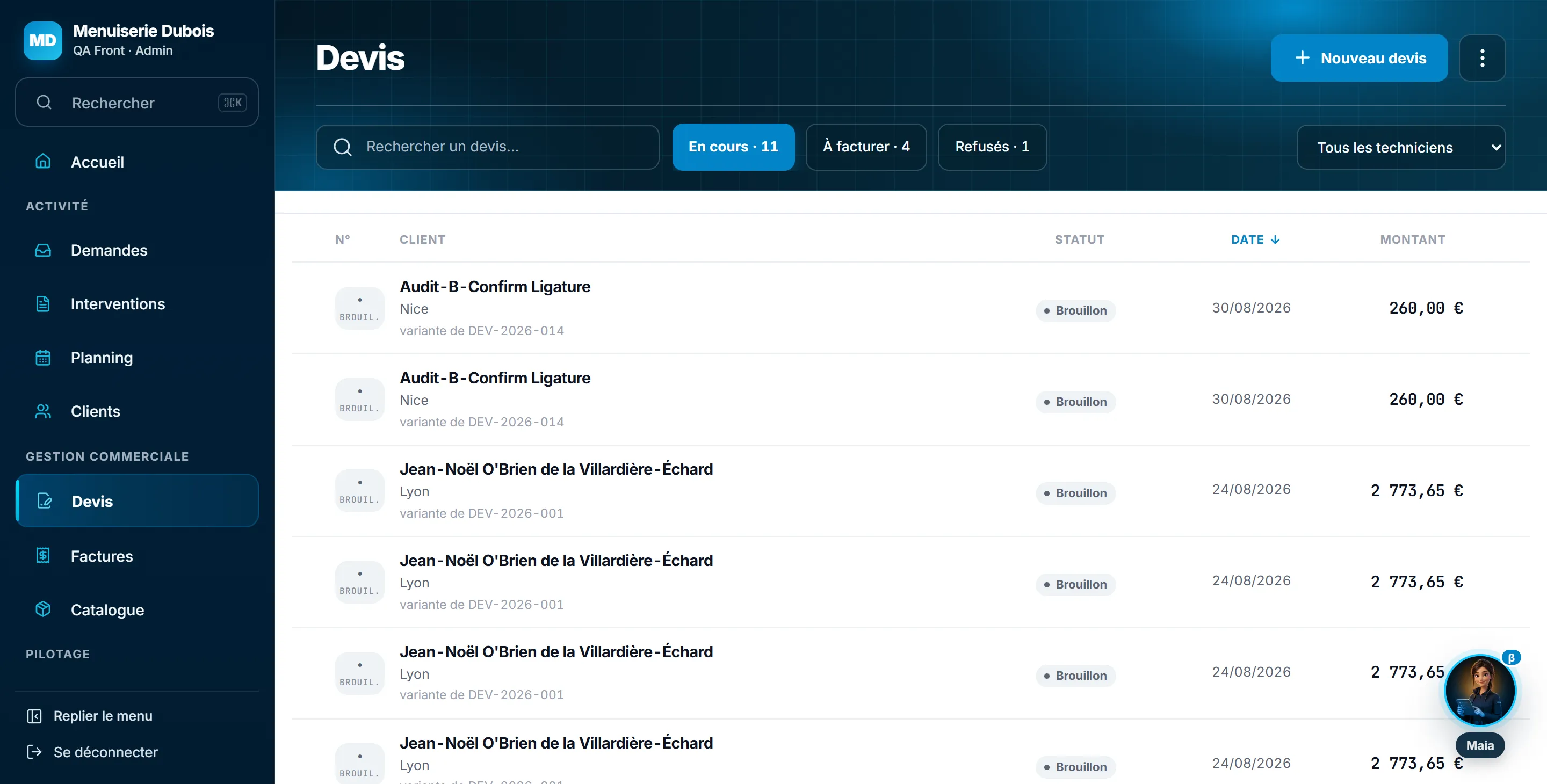1547x784 pixels.
Task: Click the Se déconnecter logout icon
Action: tap(34, 752)
